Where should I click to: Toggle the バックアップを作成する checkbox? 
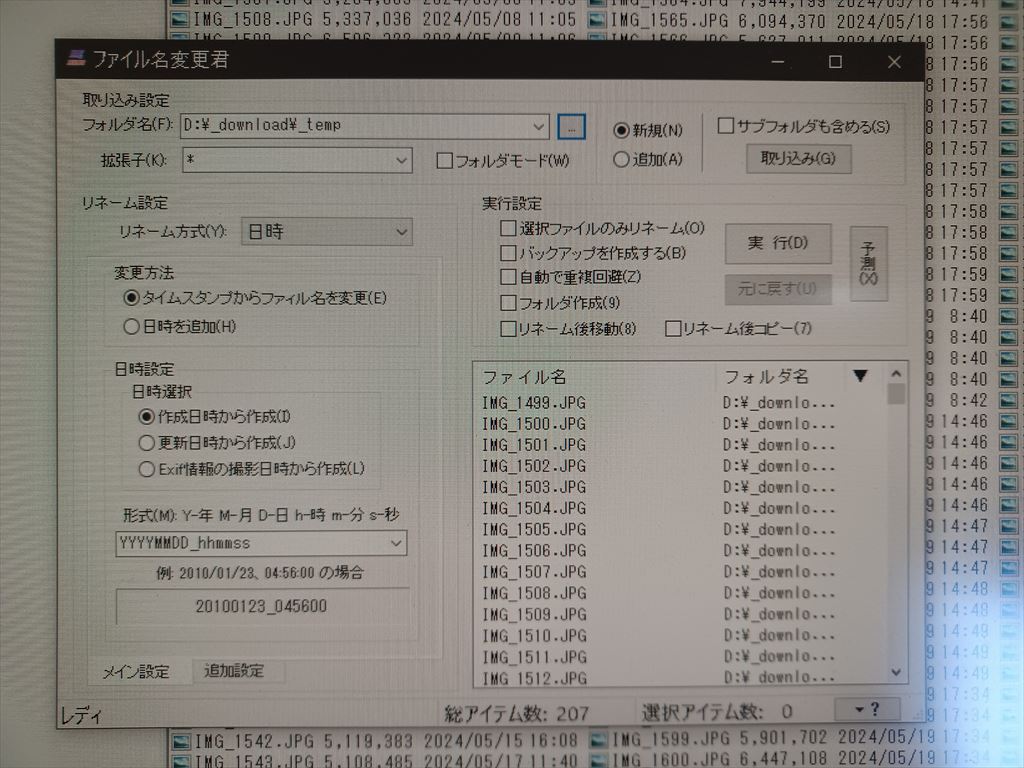click(509, 254)
